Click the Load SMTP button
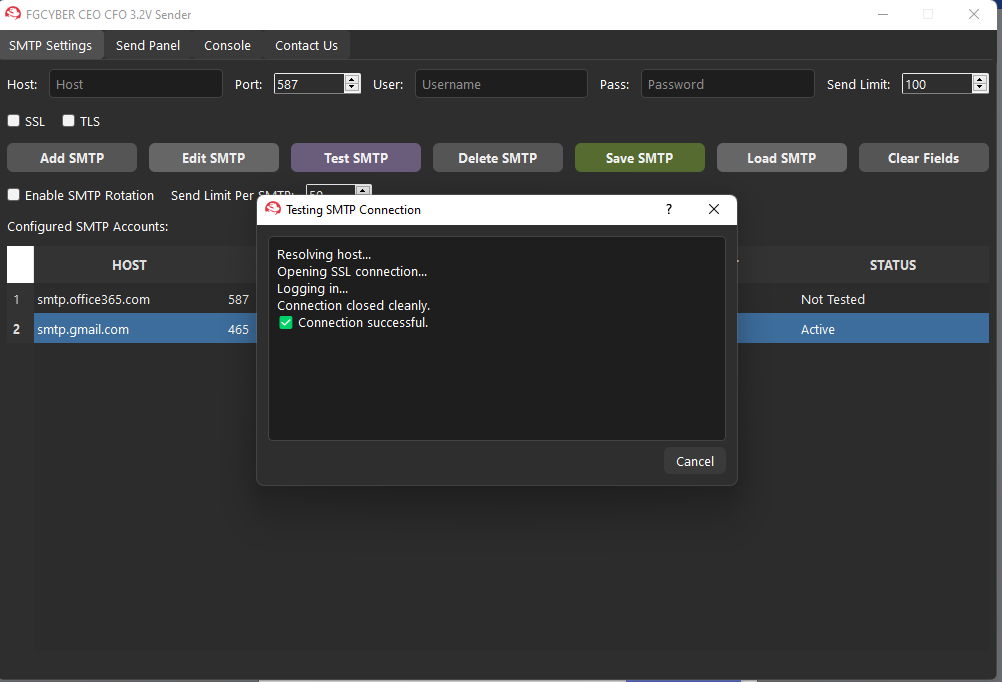 click(x=781, y=158)
